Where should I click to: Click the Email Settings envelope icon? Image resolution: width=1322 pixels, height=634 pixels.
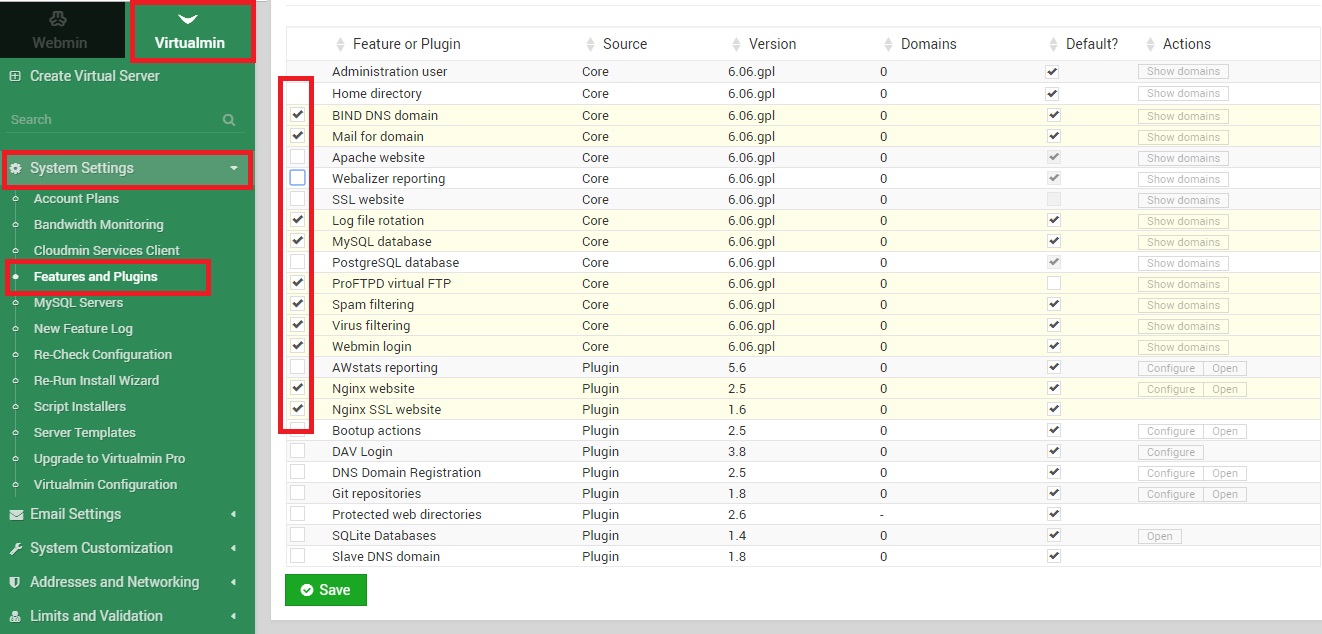[x=16, y=515]
